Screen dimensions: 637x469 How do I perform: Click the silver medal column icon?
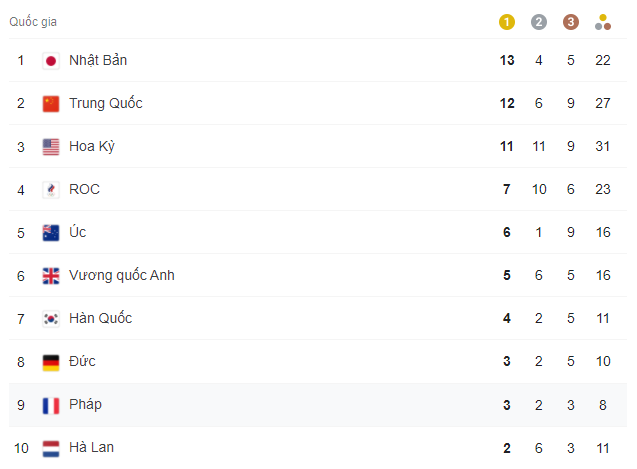539,22
